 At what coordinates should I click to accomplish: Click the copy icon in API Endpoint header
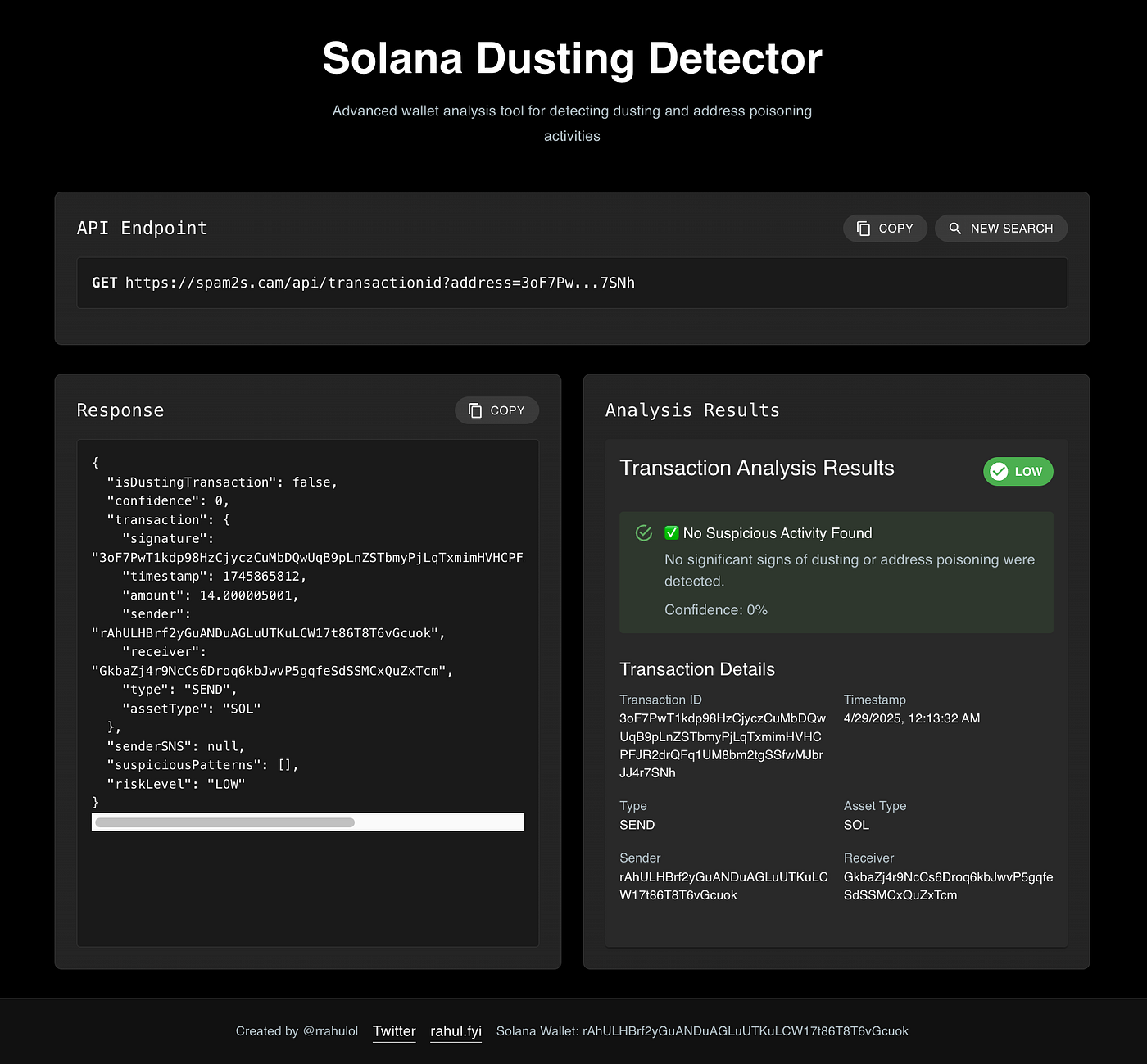pos(864,229)
